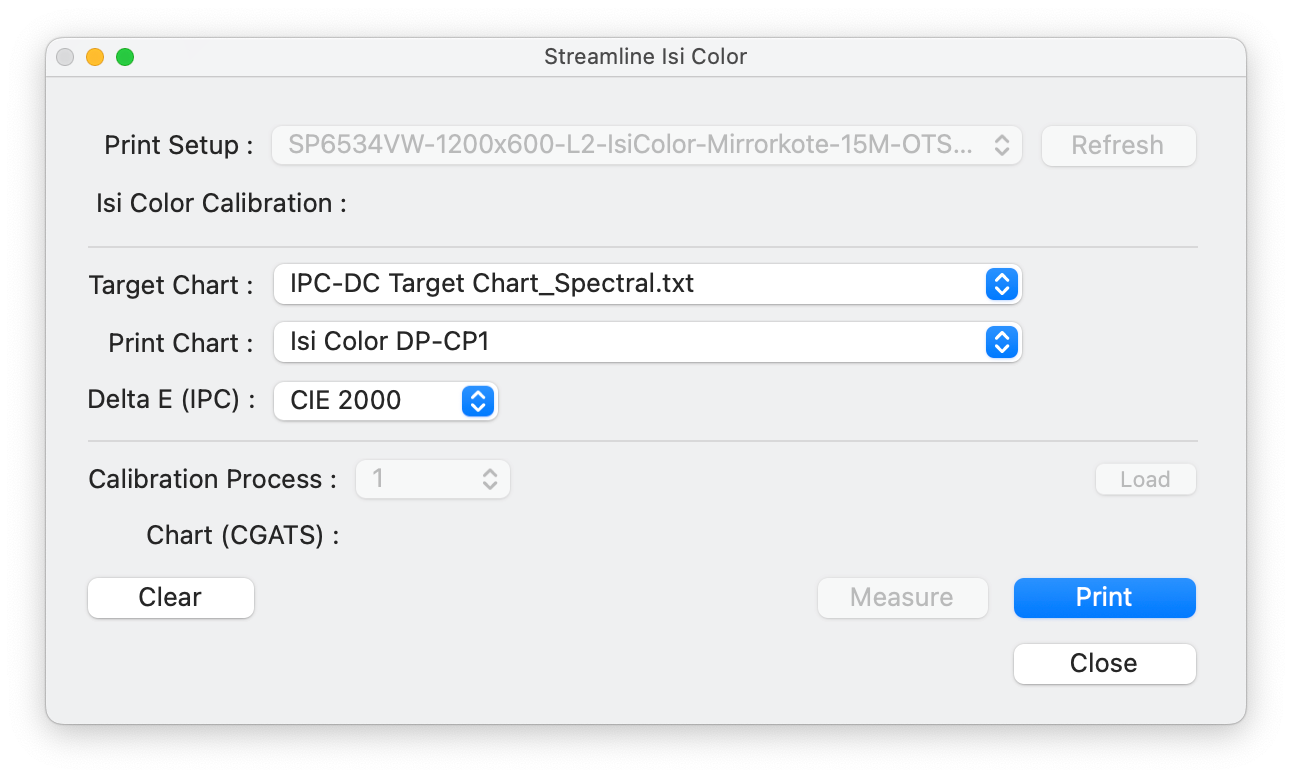
Task: Click the Load button
Action: click(1145, 480)
